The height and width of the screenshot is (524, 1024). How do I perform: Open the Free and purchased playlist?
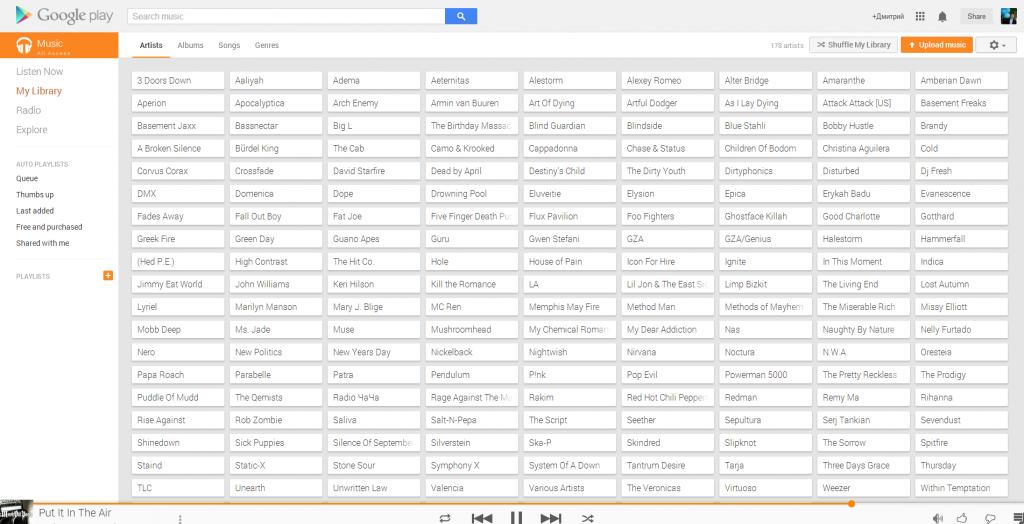[49, 227]
